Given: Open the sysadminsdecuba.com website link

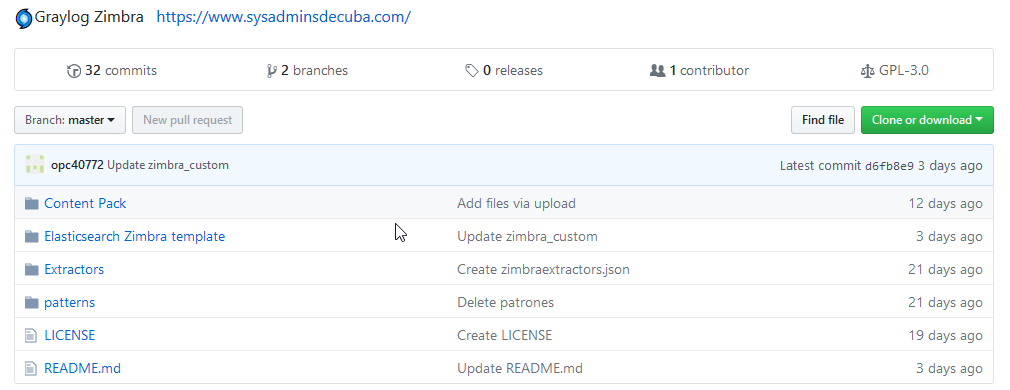Looking at the screenshot, I should point(283,17).
